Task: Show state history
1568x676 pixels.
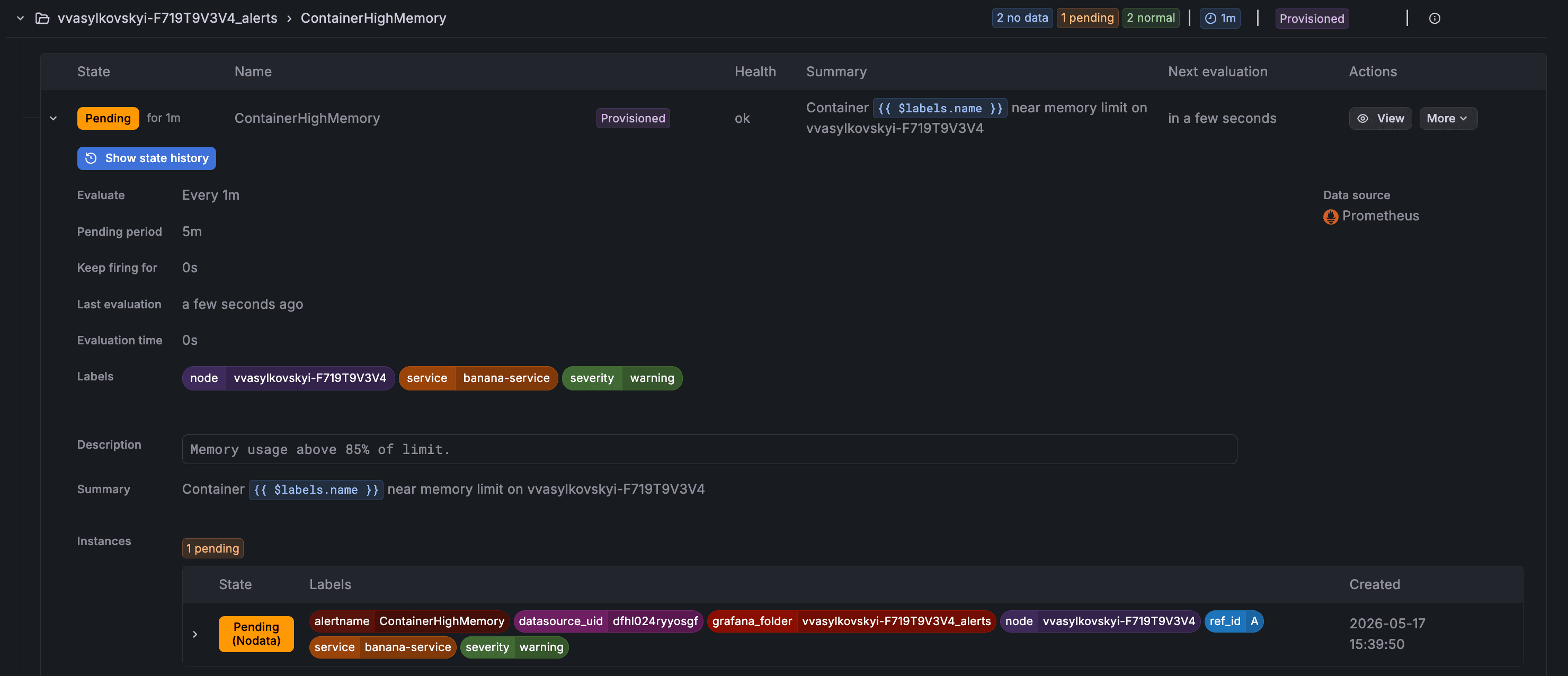Action: click(147, 158)
